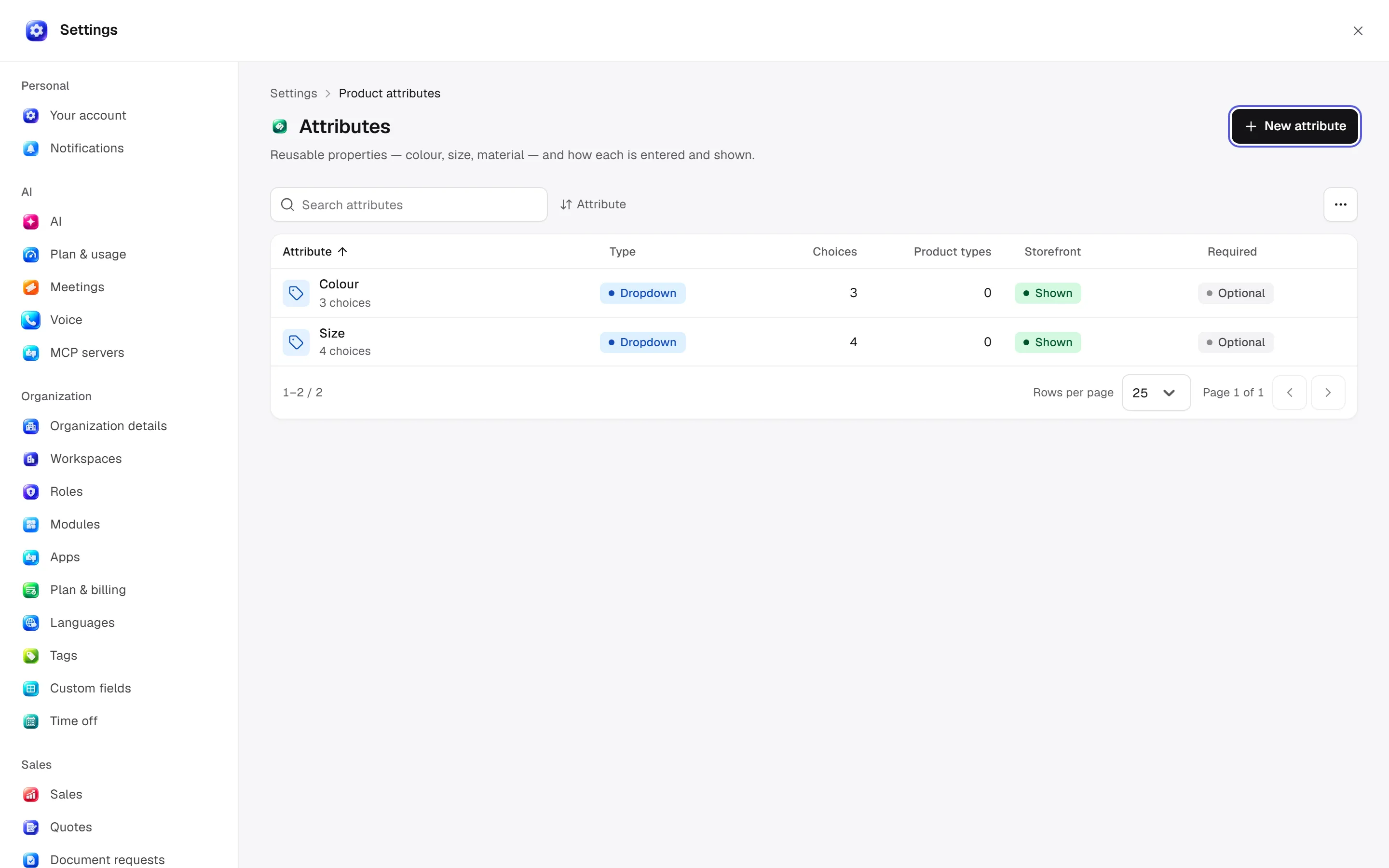Sort by the Attribute column header

tap(315, 251)
